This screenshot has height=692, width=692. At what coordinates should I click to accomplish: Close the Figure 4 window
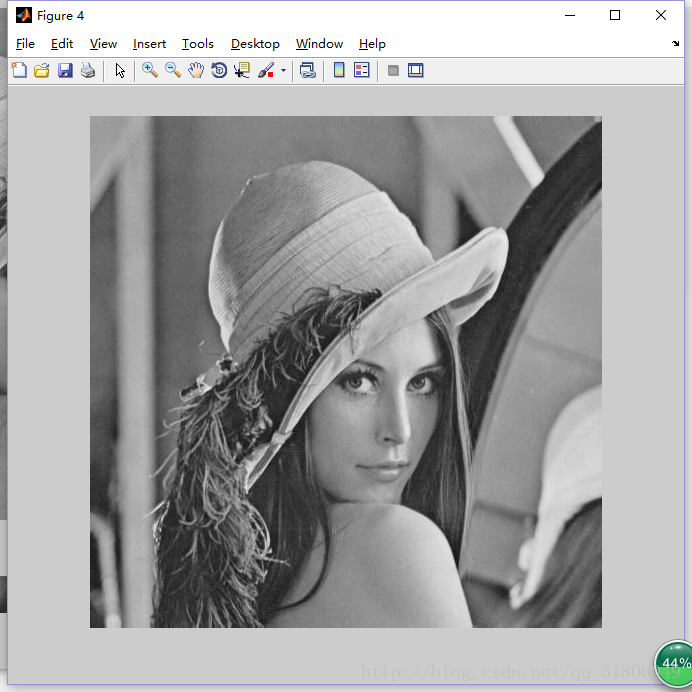click(661, 15)
